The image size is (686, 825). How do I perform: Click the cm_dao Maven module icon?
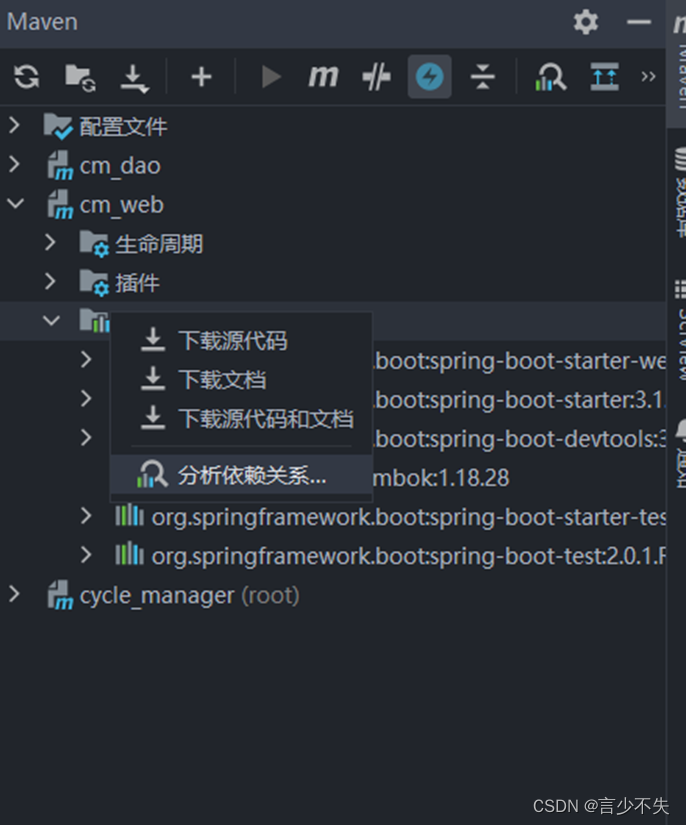[60, 165]
